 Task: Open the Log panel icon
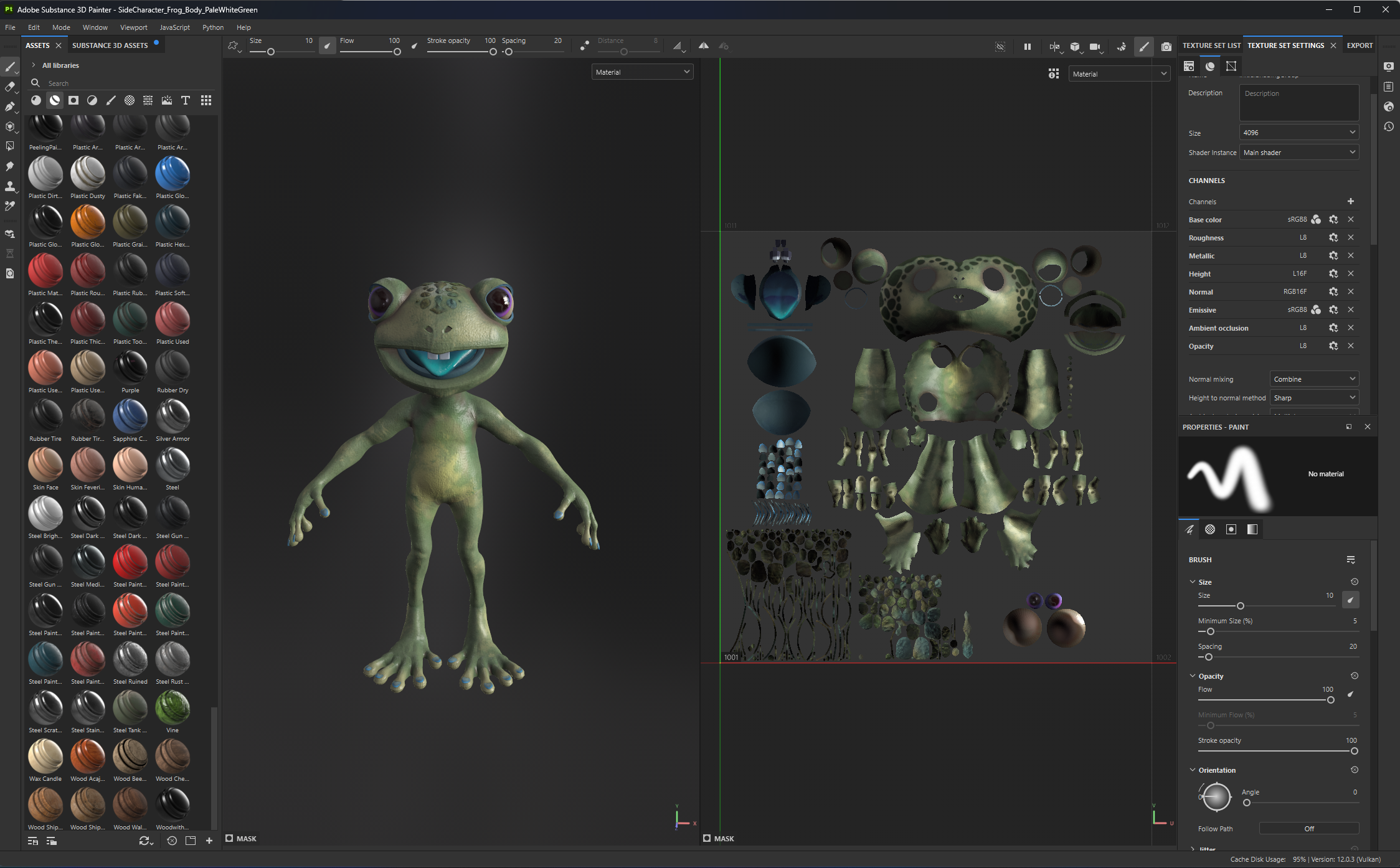pyautogui.click(x=1389, y=87)
